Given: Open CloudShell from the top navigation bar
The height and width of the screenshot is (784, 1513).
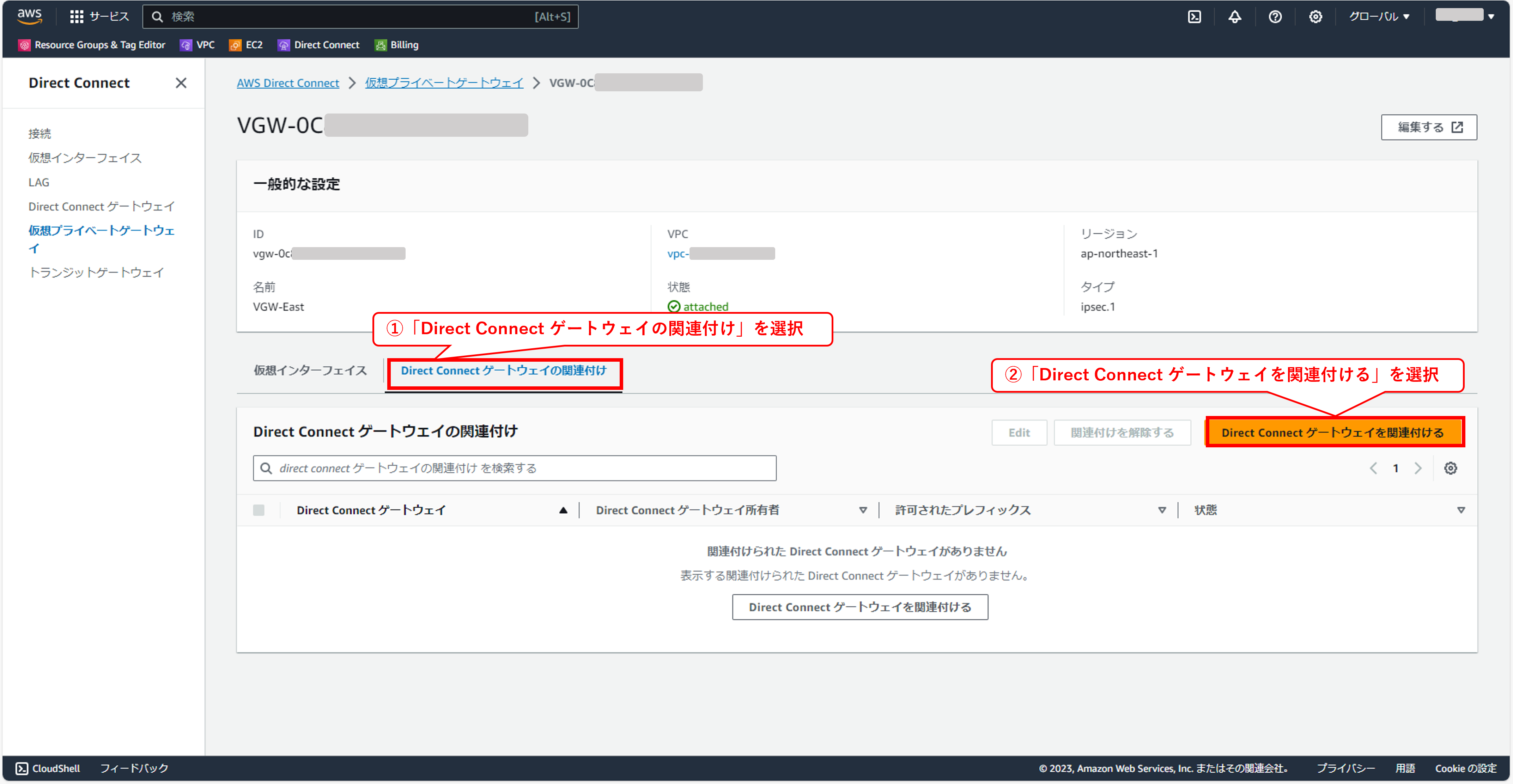Looking at the screenshot, I should point(1194,16).
